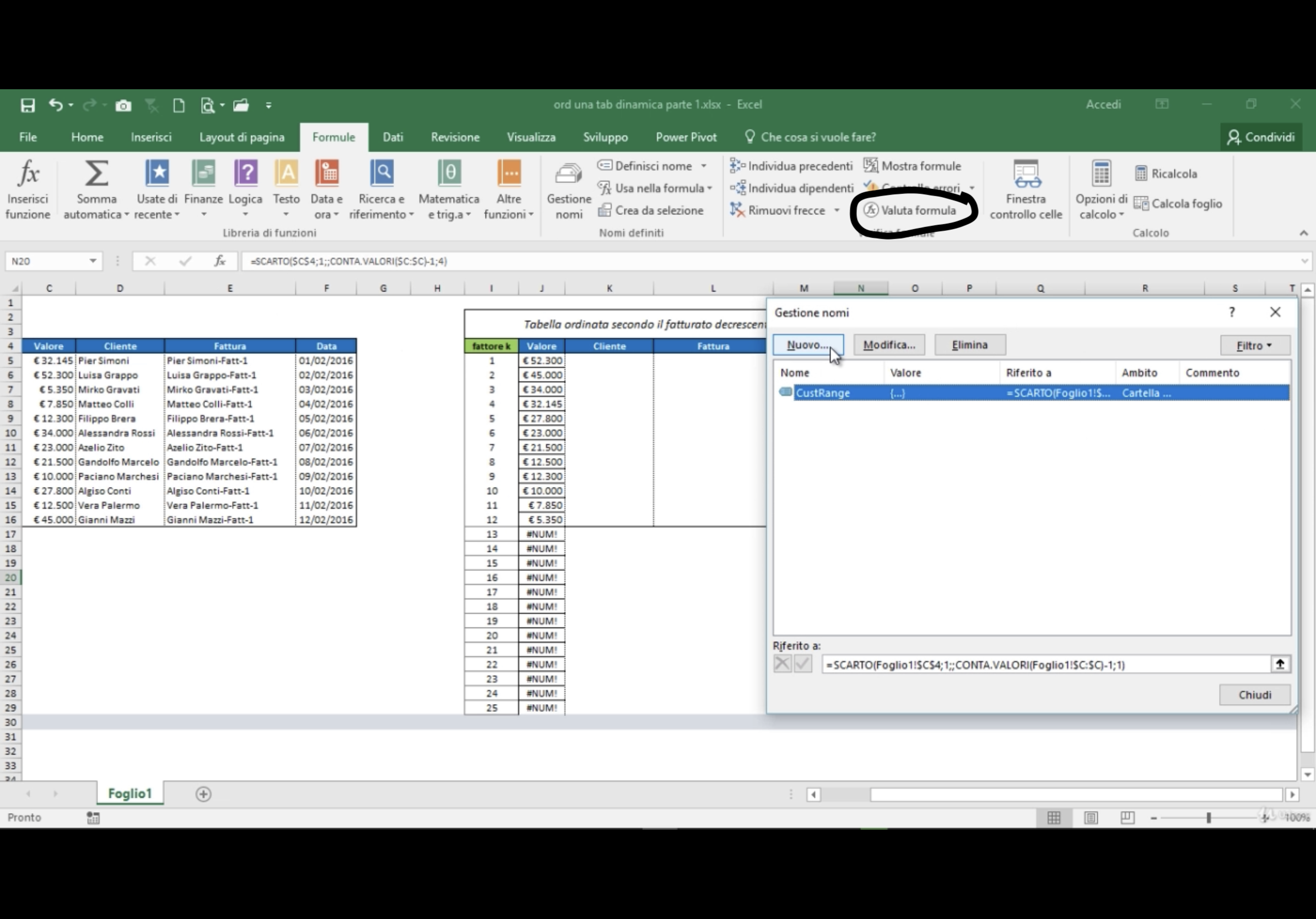
Task: Open Altre funzioni menu
Action: (509, 189)
